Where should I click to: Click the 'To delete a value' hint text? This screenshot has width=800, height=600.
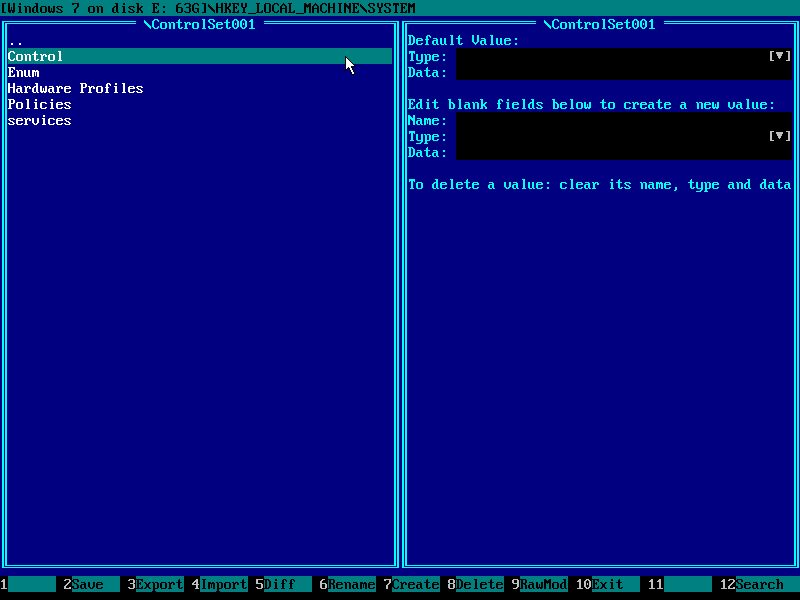pos(599,184)
